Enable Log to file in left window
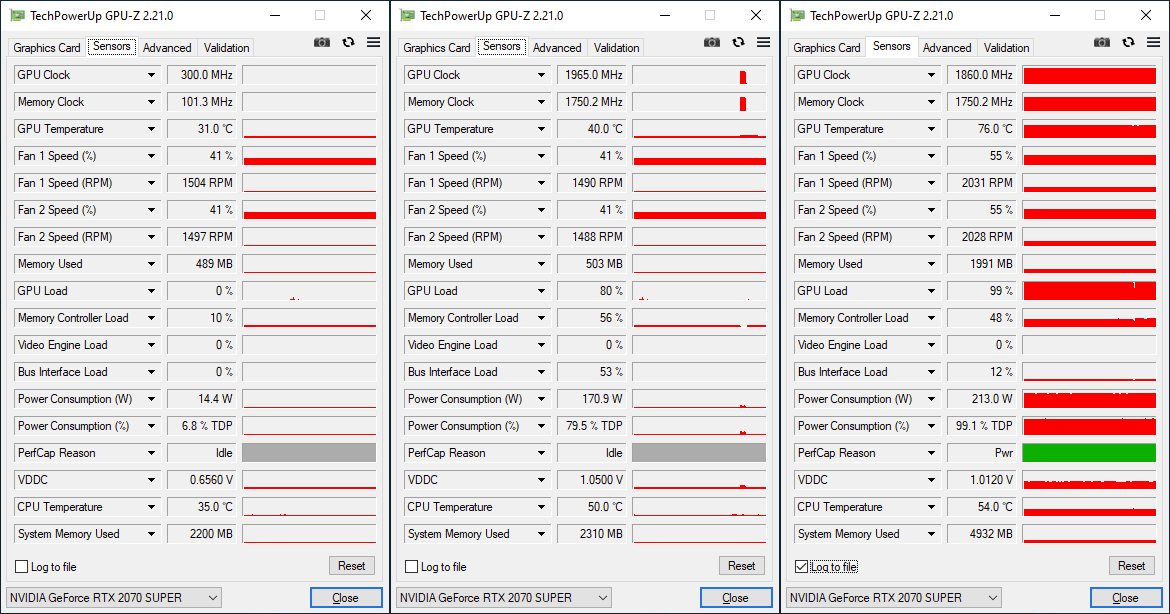The width and height of the screenshot is (1170, 614). [22, 567]
